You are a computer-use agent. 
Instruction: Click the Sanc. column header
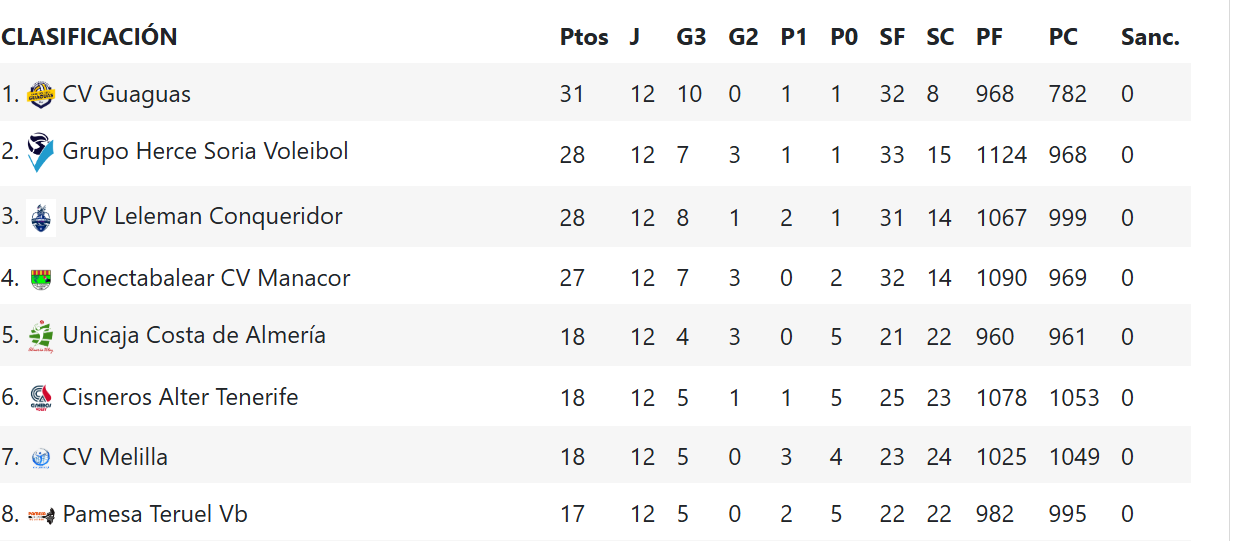click(1150, 37)
